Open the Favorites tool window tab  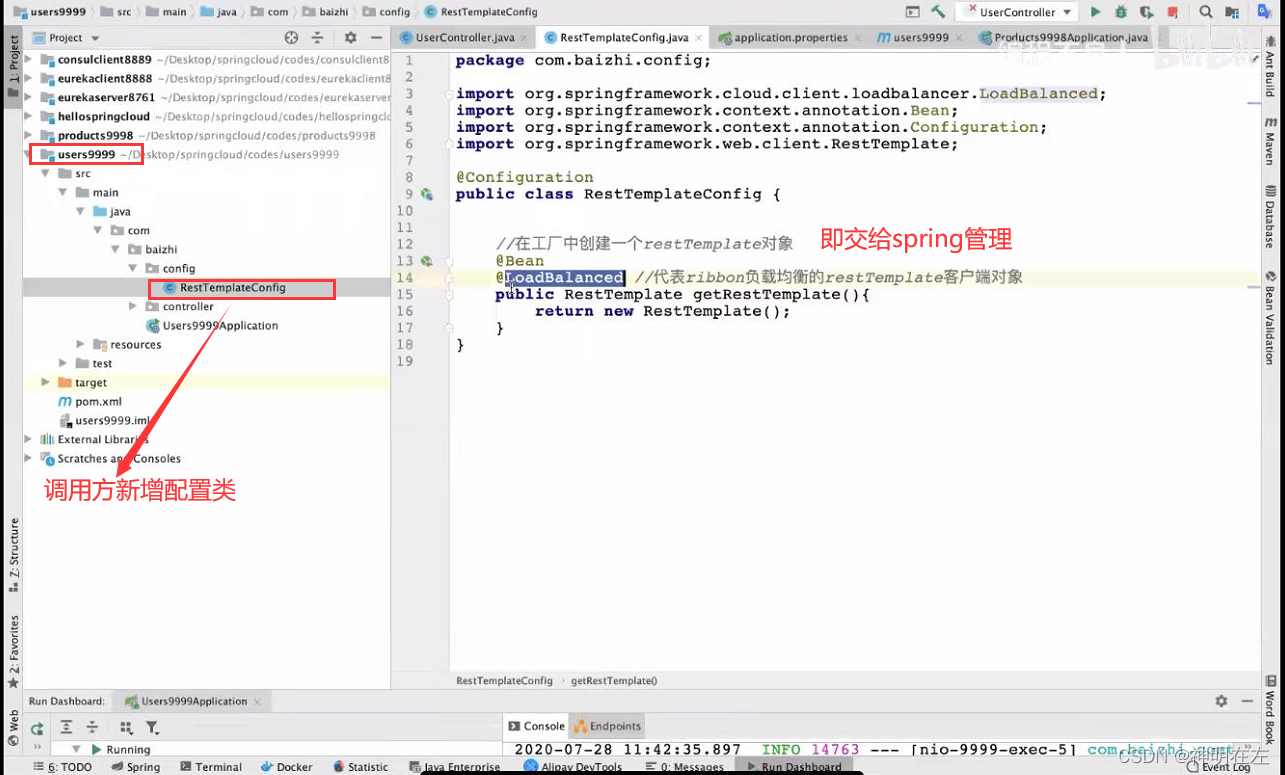pos(13,651)
